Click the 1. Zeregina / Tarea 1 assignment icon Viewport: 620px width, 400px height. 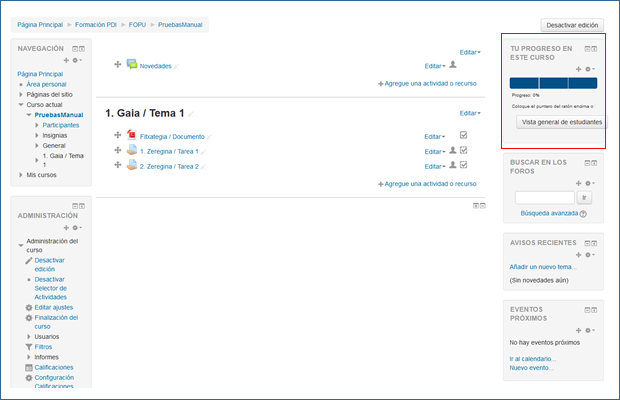click(131, 151)
